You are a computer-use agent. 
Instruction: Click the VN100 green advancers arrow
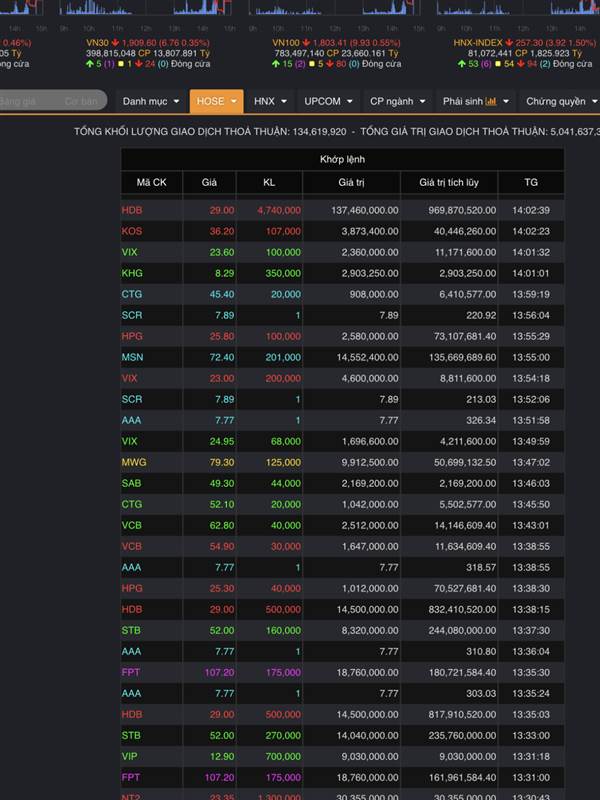pyautogui.click(x=275, y=64)
